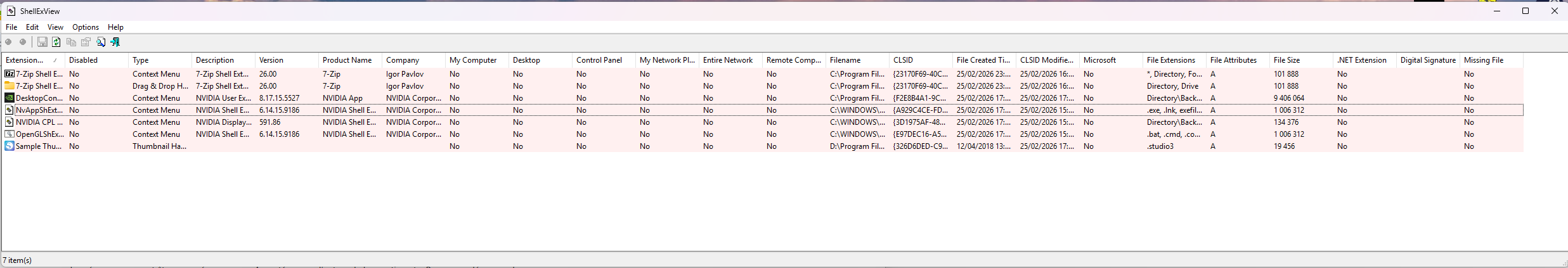The height and width of the screenshot is (268, 1568).
Task: Sort by the Disabled column header
Action: (97, 60)
